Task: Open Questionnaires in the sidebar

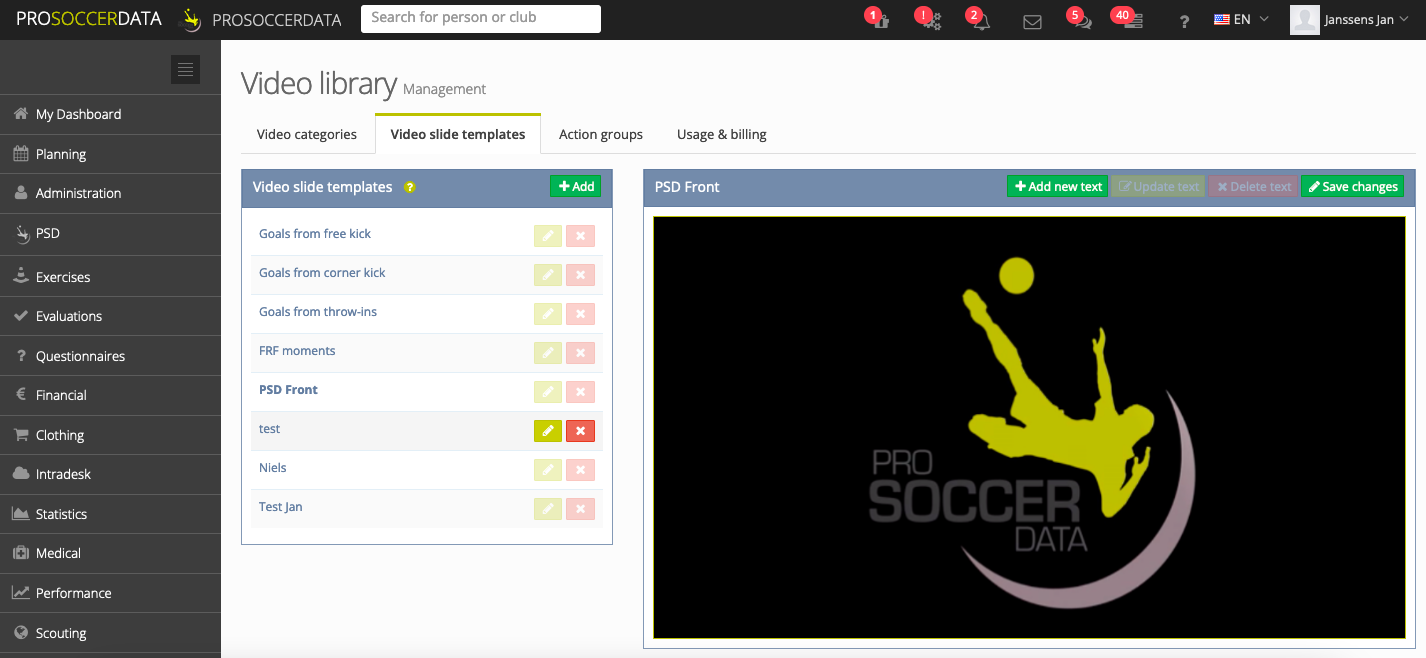Action: pyautogui.click(x=110, y=356)
